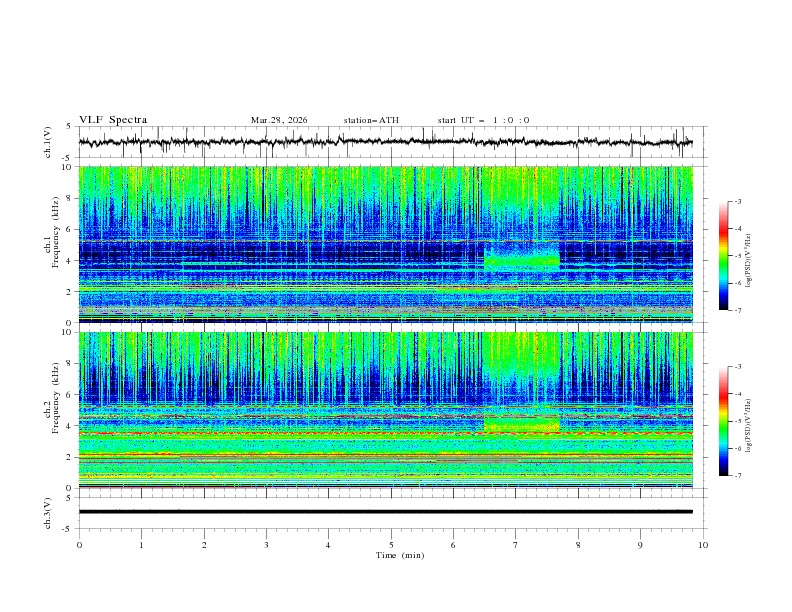Viewport: 792px width, 612px height.
Task: Click the time axis tick label '10'
Action: (703, 545)
